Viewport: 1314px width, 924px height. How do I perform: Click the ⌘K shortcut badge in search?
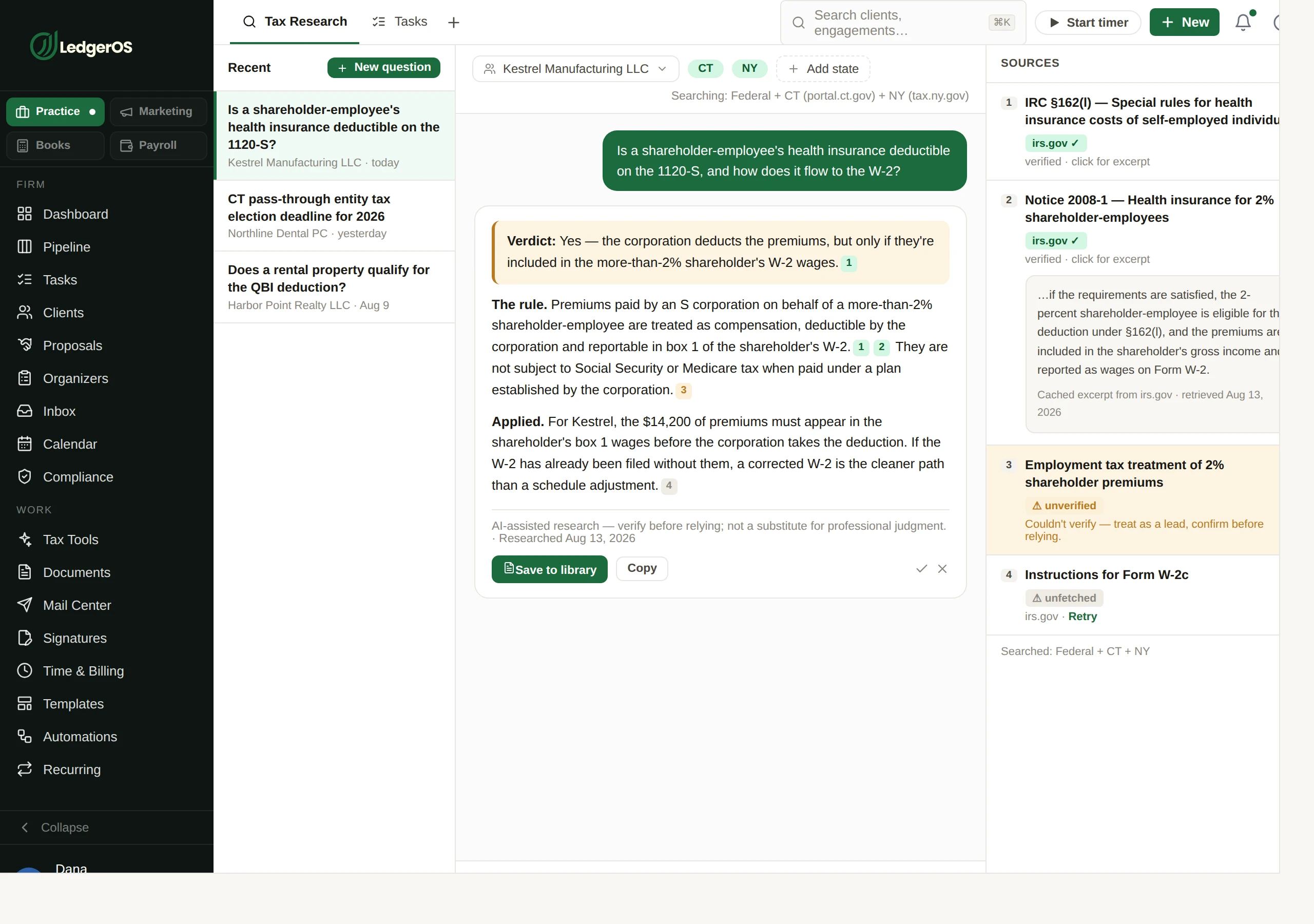point(1001,22)
